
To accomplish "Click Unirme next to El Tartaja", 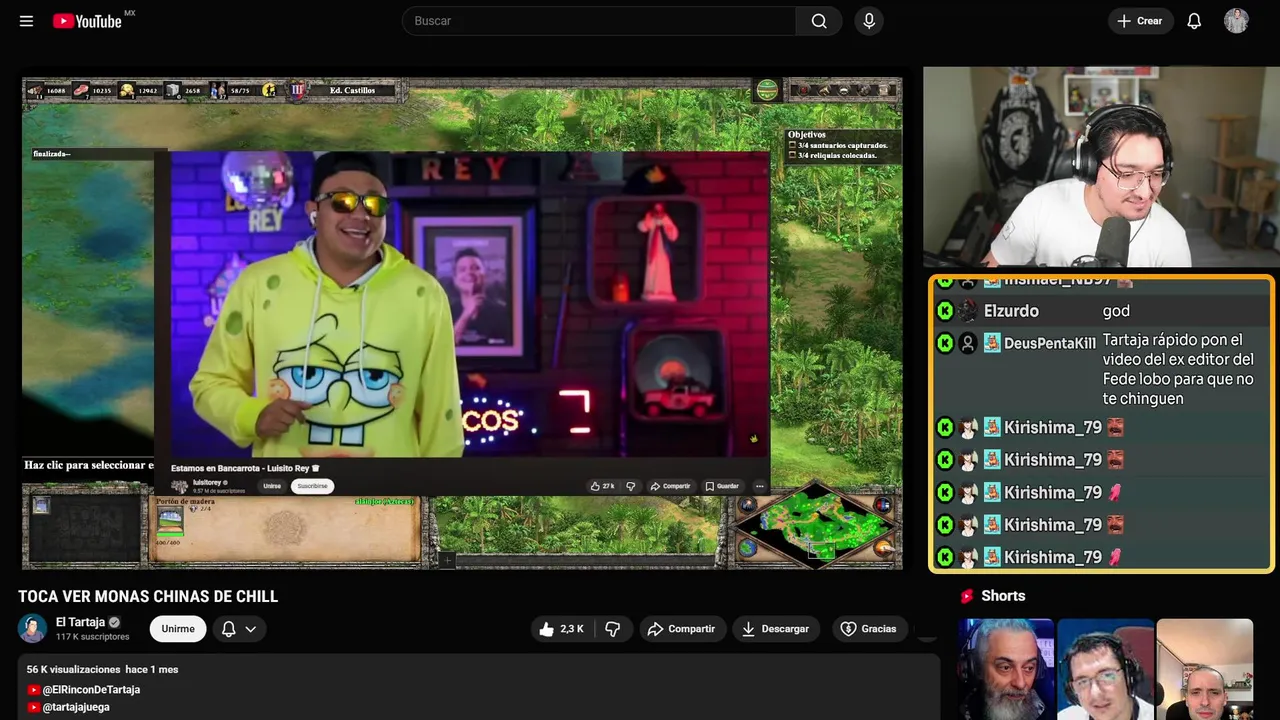I will tap(178, 629).
